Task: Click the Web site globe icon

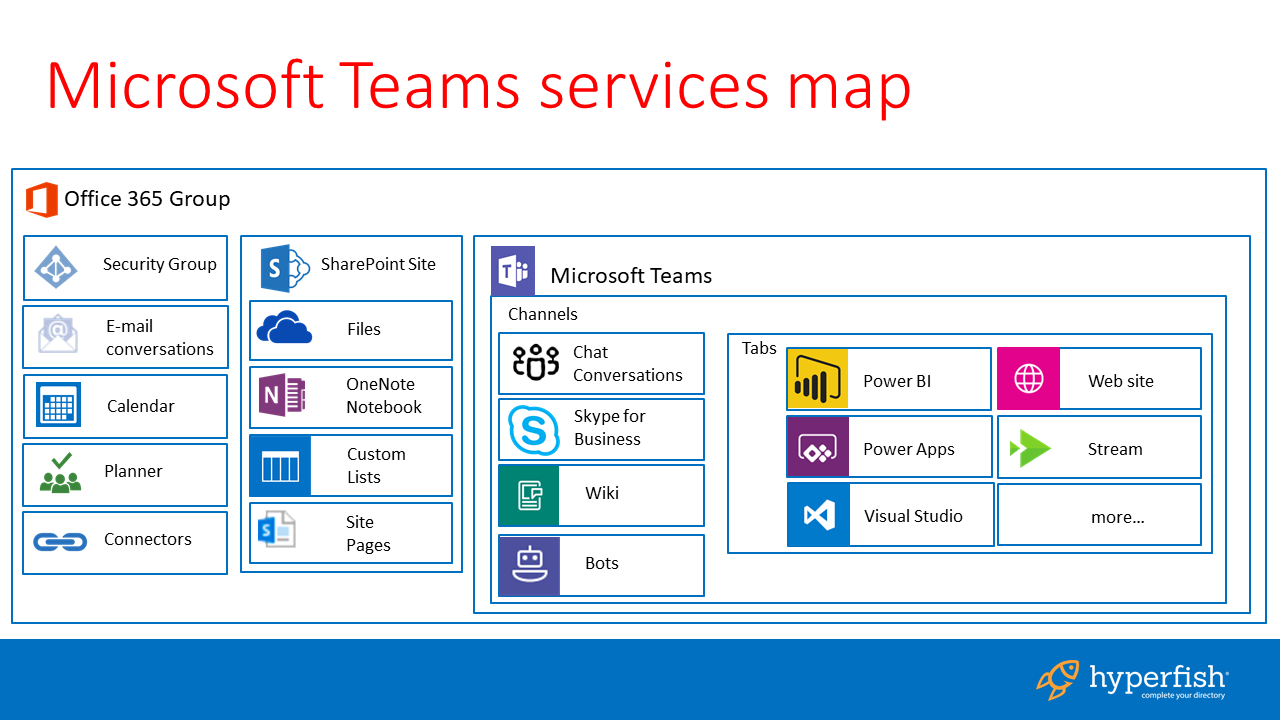Action: point(1029,379)
